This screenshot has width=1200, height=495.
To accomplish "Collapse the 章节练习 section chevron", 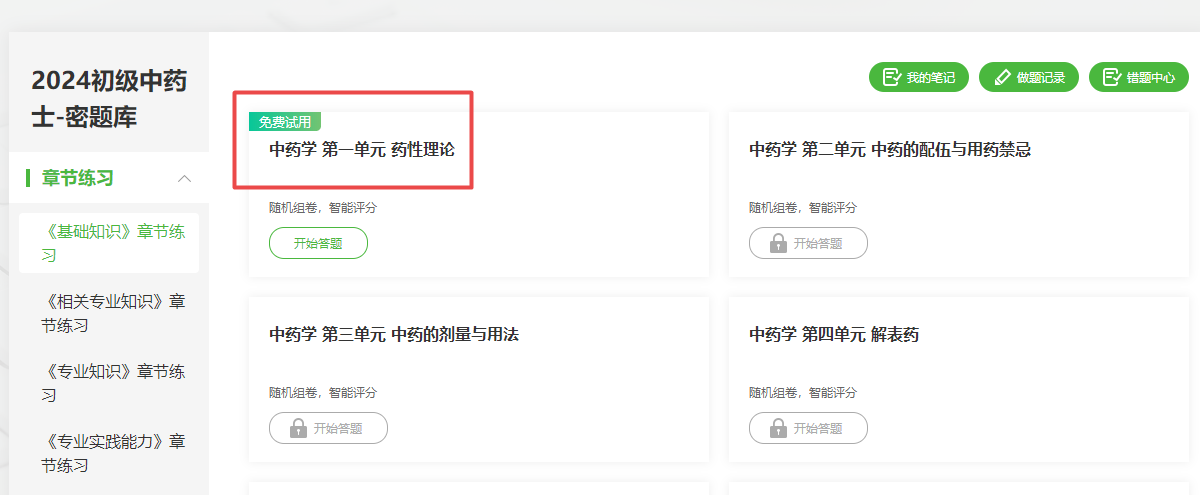I will tap(184, 179).
